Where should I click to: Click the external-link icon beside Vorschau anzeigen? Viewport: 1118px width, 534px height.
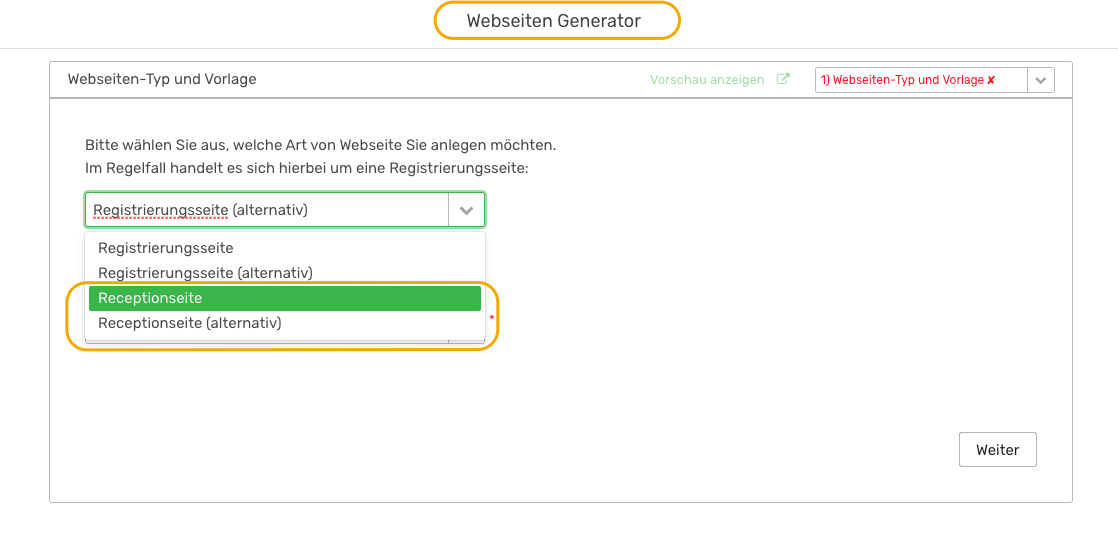coord(783,79)
